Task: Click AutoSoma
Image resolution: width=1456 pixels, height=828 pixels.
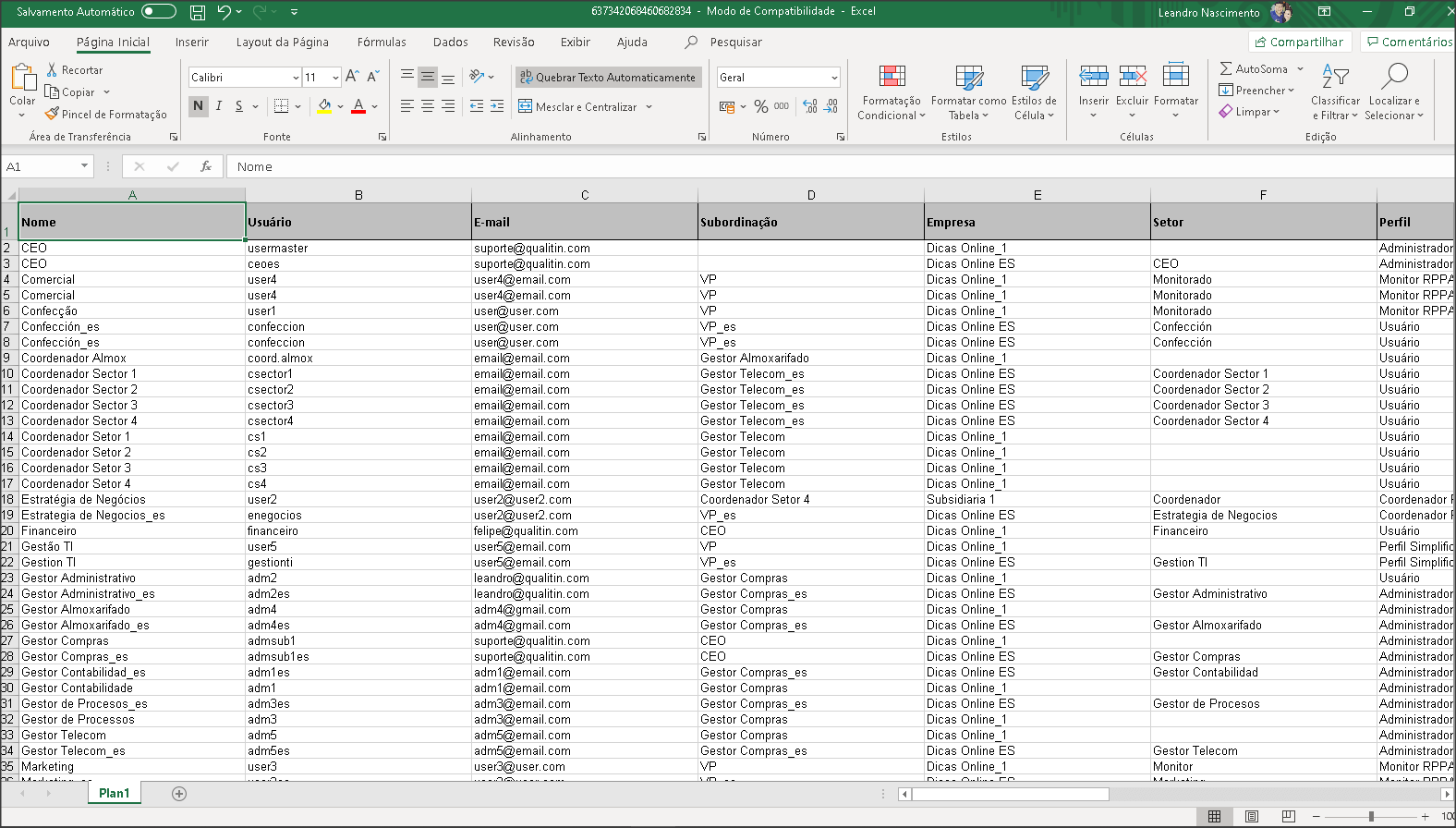Action: point(1253,69)
